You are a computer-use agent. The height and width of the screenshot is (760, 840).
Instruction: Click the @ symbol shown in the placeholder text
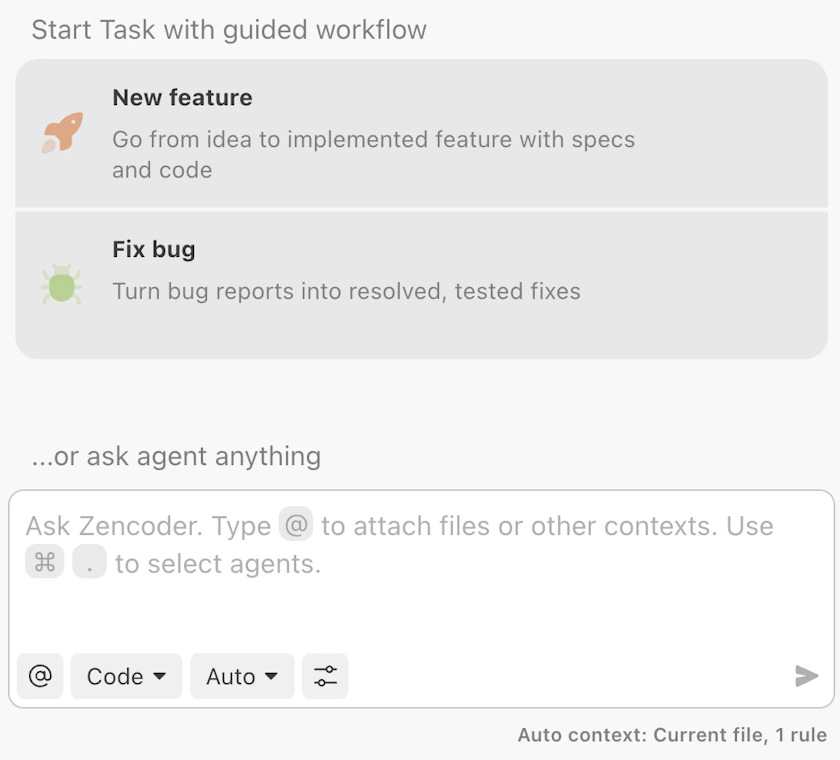297,524
